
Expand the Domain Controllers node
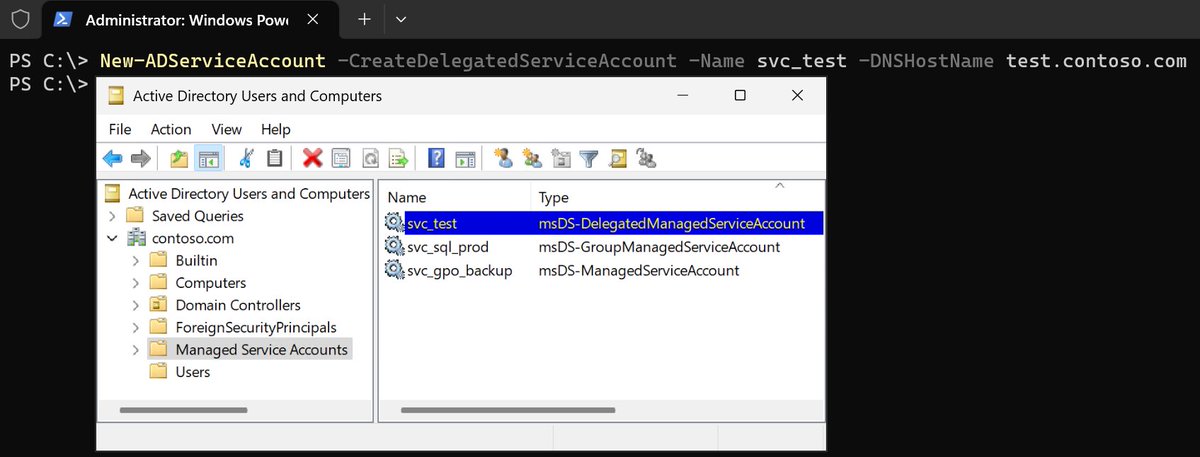click(x=135, y=305)
